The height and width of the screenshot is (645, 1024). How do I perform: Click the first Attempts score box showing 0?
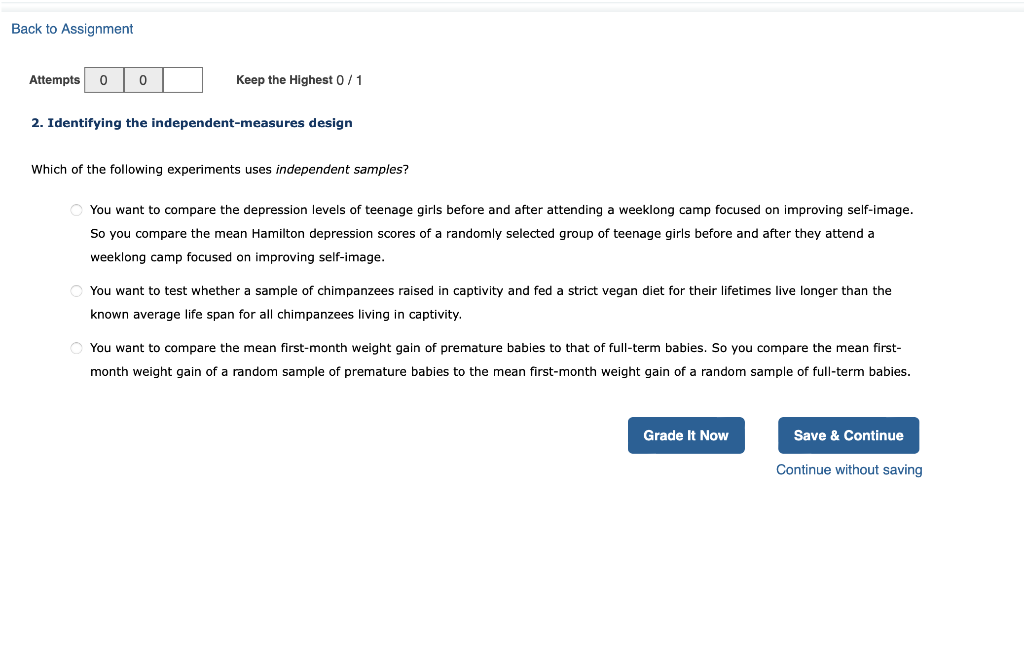(103, 79)
